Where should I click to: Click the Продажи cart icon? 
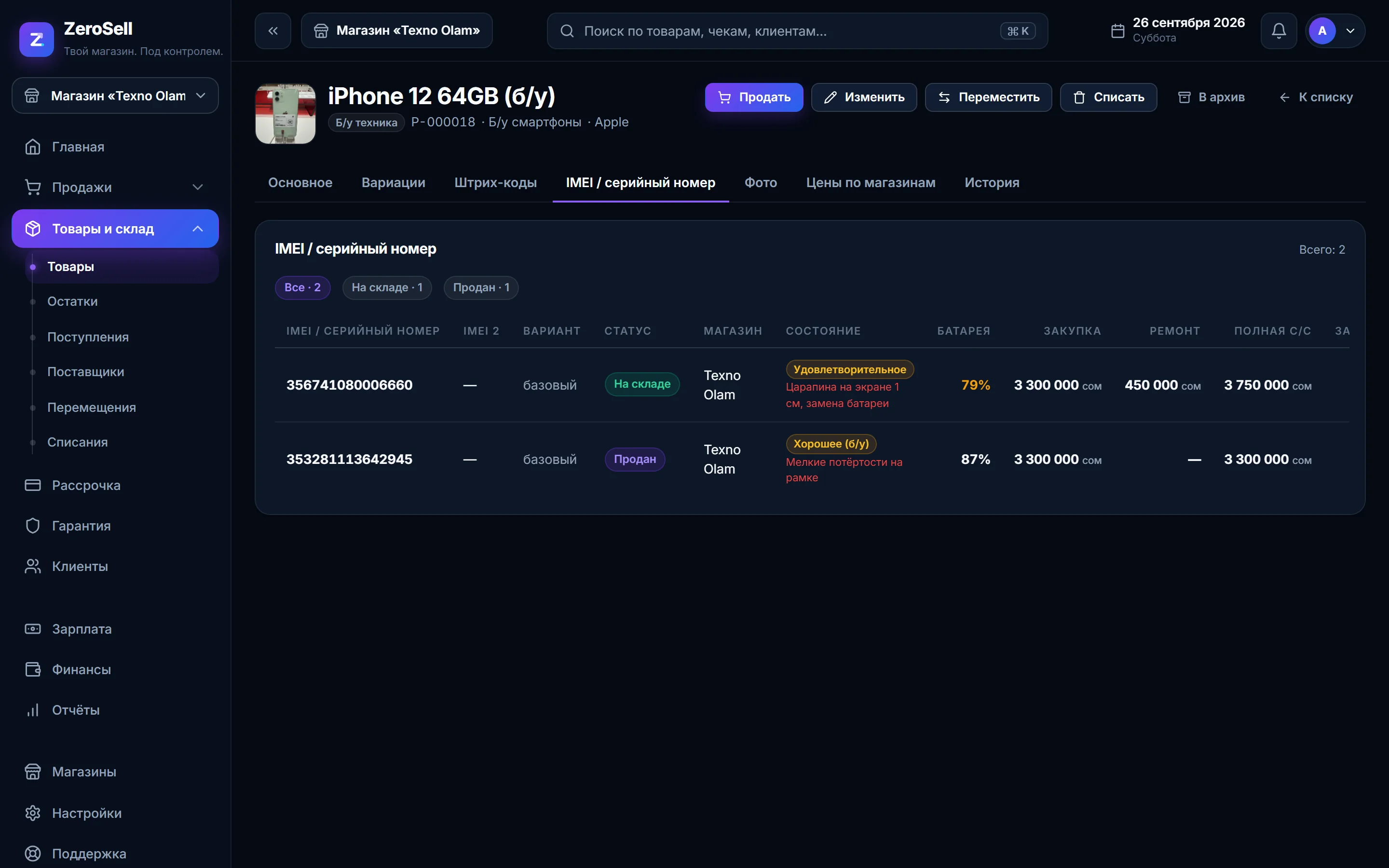33,187
